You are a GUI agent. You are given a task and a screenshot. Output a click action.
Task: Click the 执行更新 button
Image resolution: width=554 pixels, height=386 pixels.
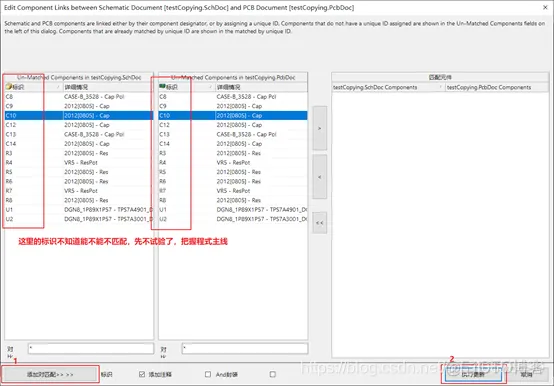[473, 375]
